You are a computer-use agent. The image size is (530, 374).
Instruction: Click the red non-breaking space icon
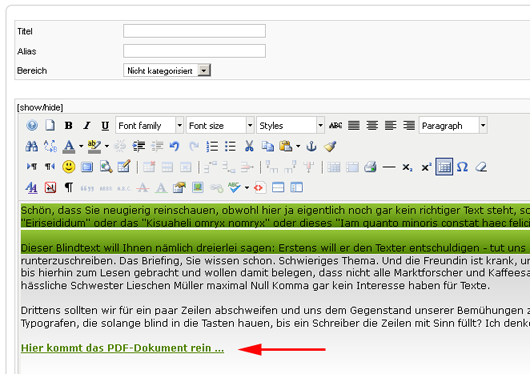(x=50, y=188)
